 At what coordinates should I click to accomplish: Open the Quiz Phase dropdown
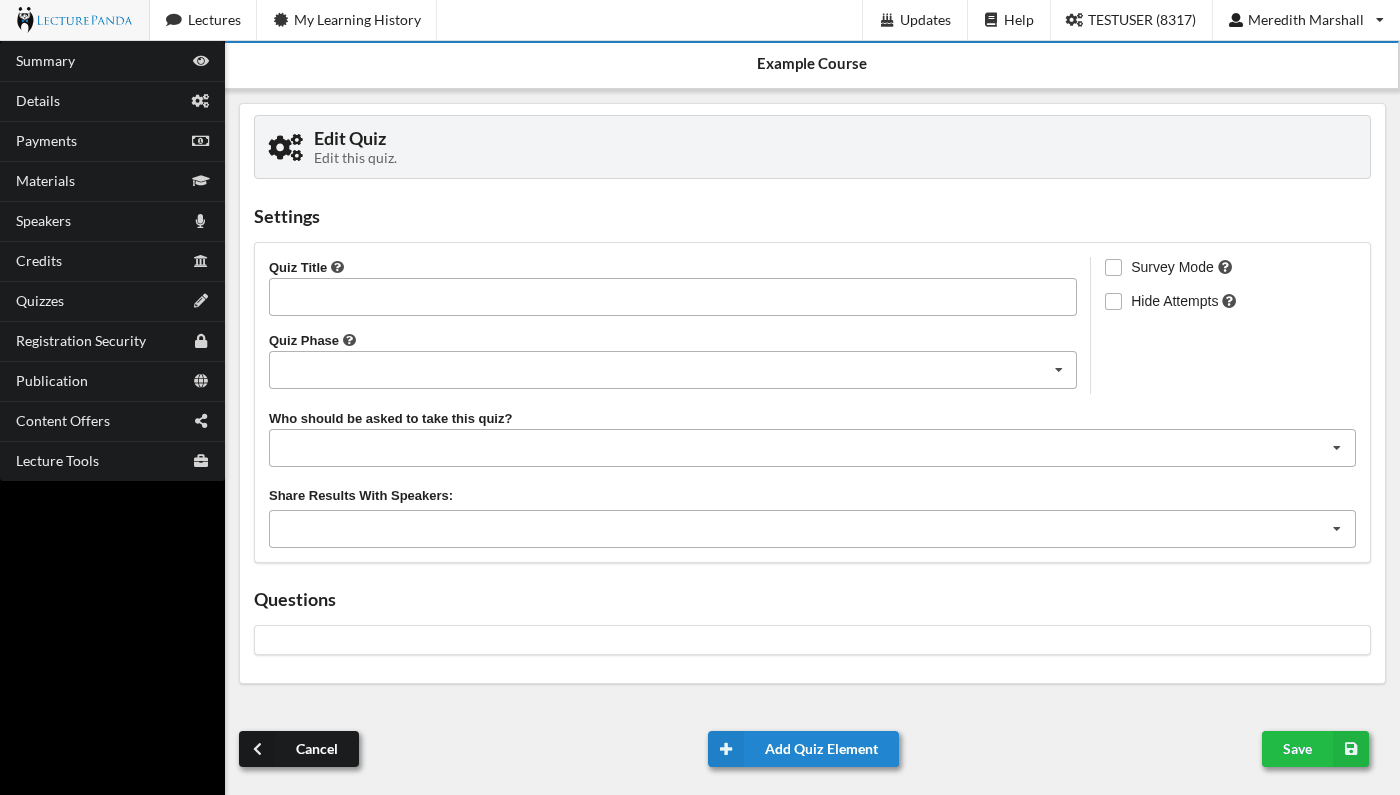pyautogui.click(x=673, y=370)
